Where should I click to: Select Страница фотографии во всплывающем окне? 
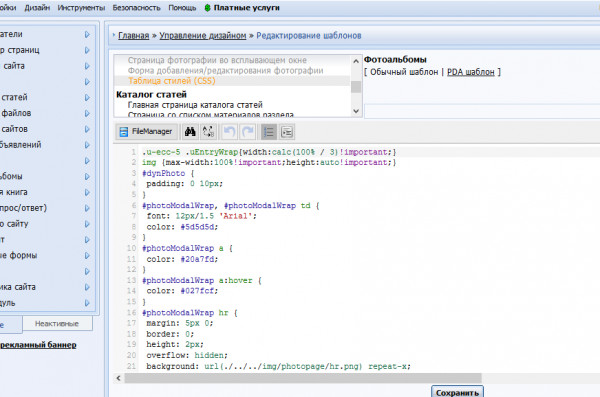(x=217, y=60)
